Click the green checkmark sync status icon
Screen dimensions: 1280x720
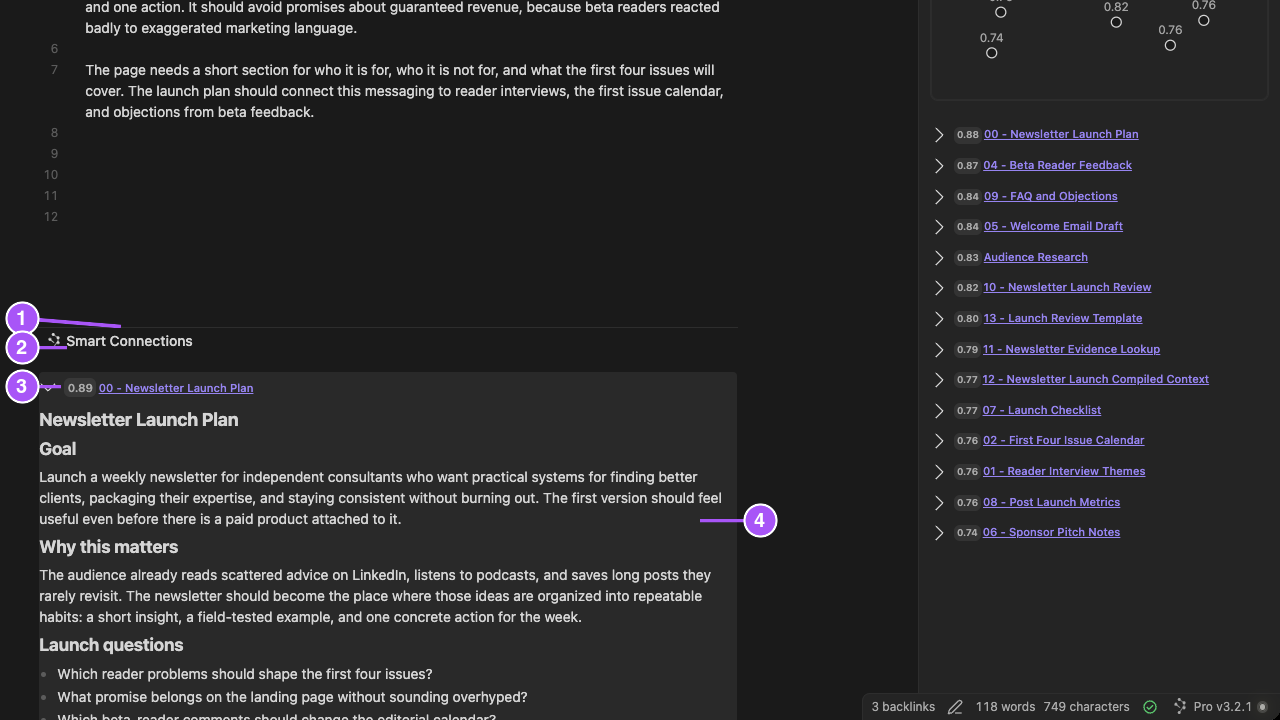click(1150, 707)
